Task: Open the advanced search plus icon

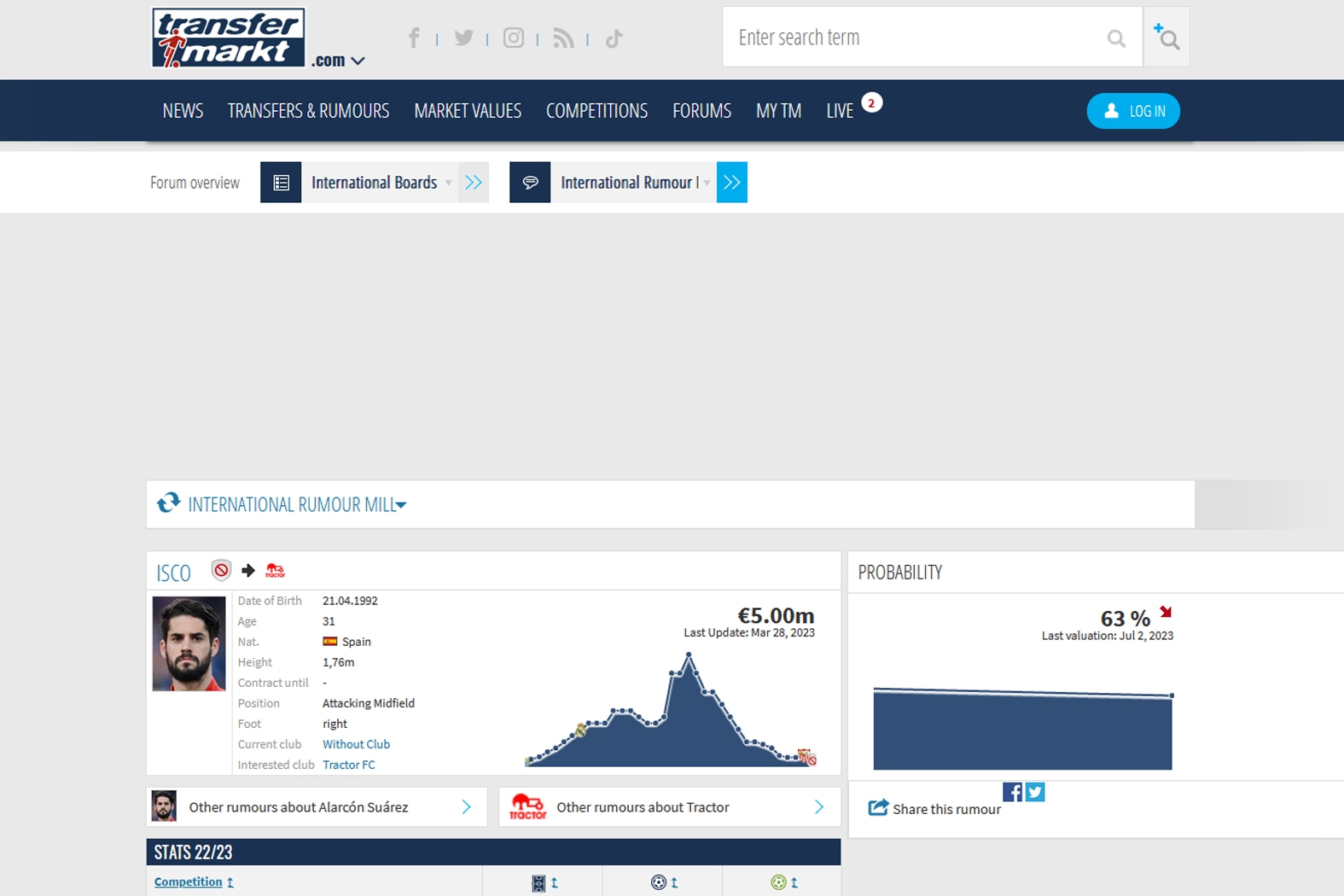Action: (x=1166, y=38)
